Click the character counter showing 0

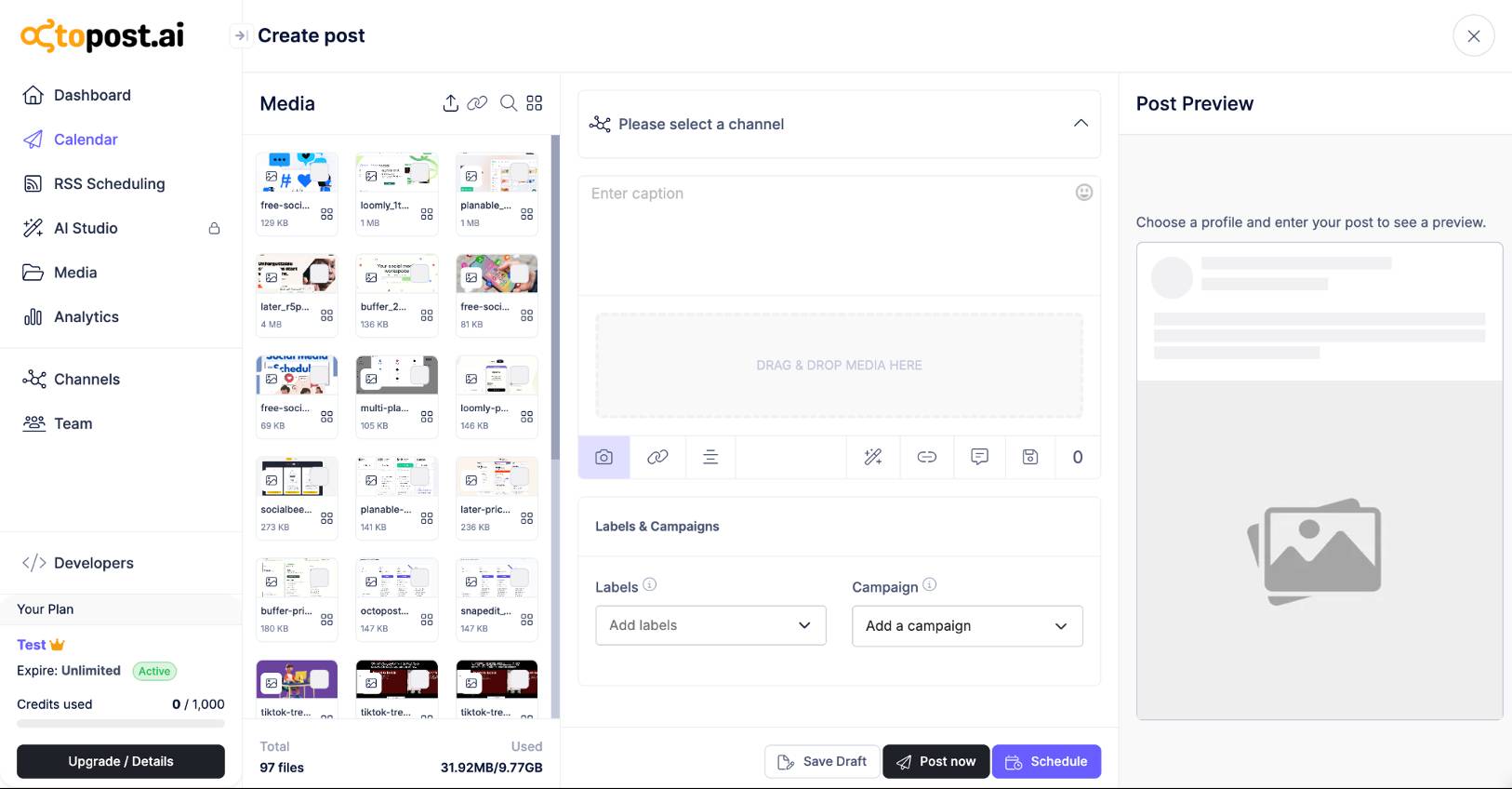(x=1078, y=457)
